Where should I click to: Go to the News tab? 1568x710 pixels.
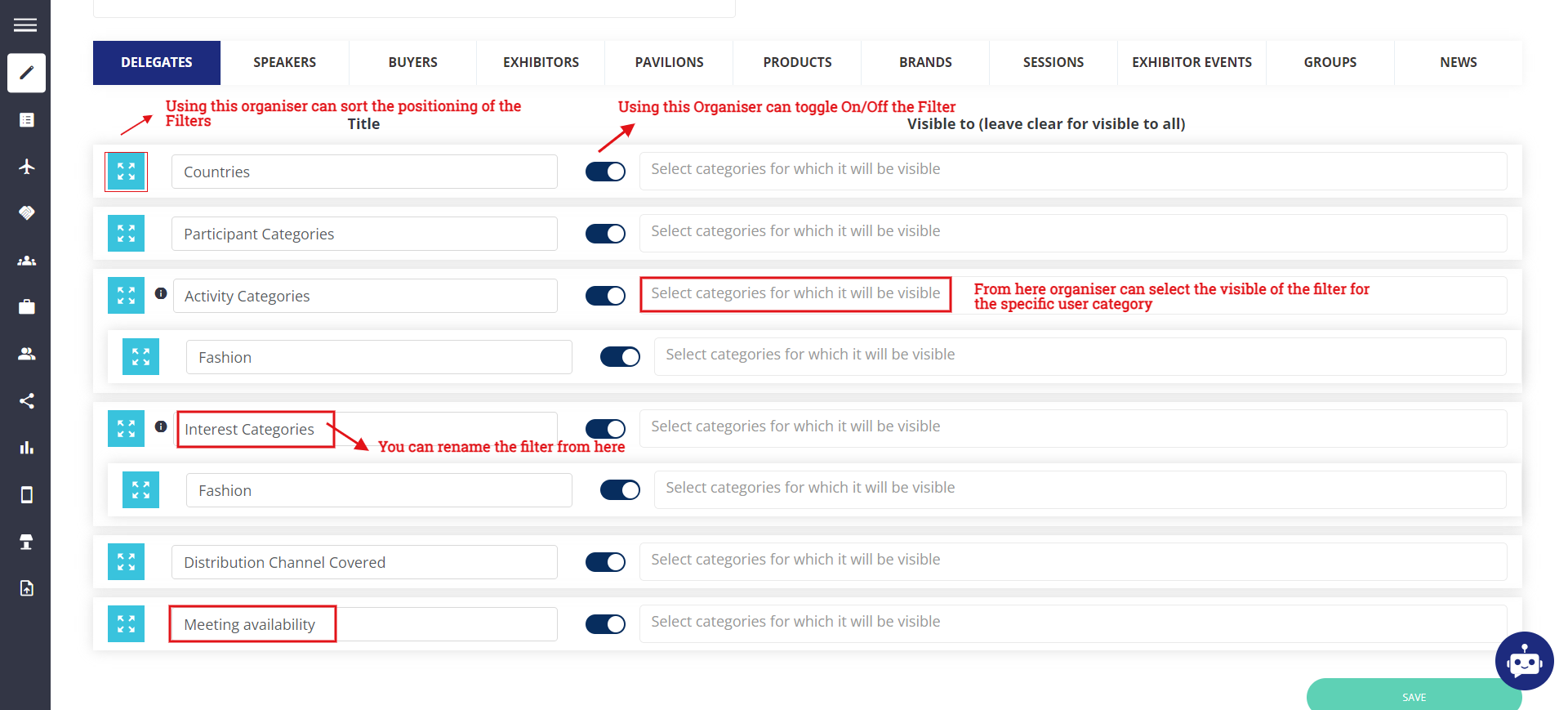(1458, 63)
